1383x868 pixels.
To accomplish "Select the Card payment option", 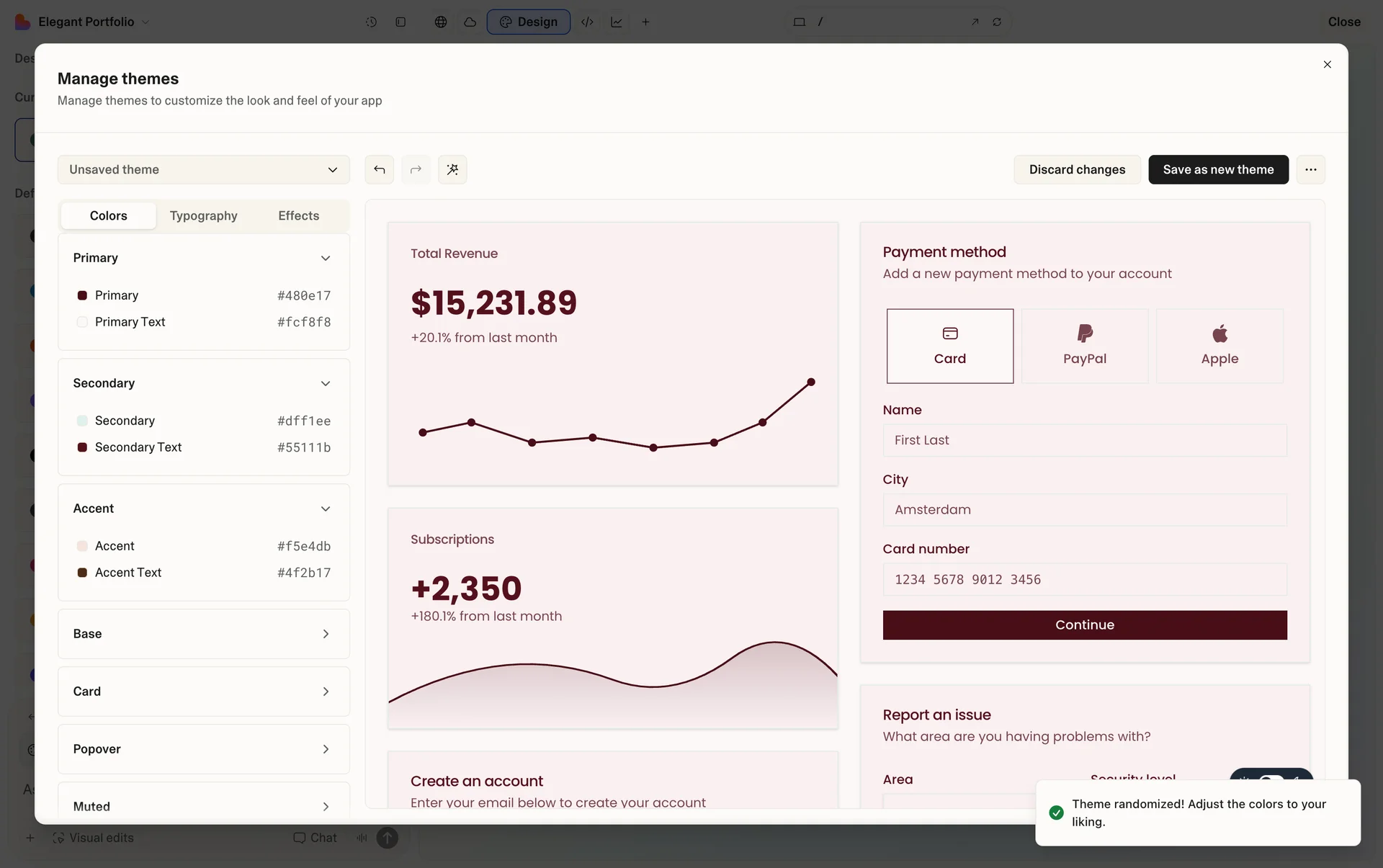I will [x=949, y=346].
